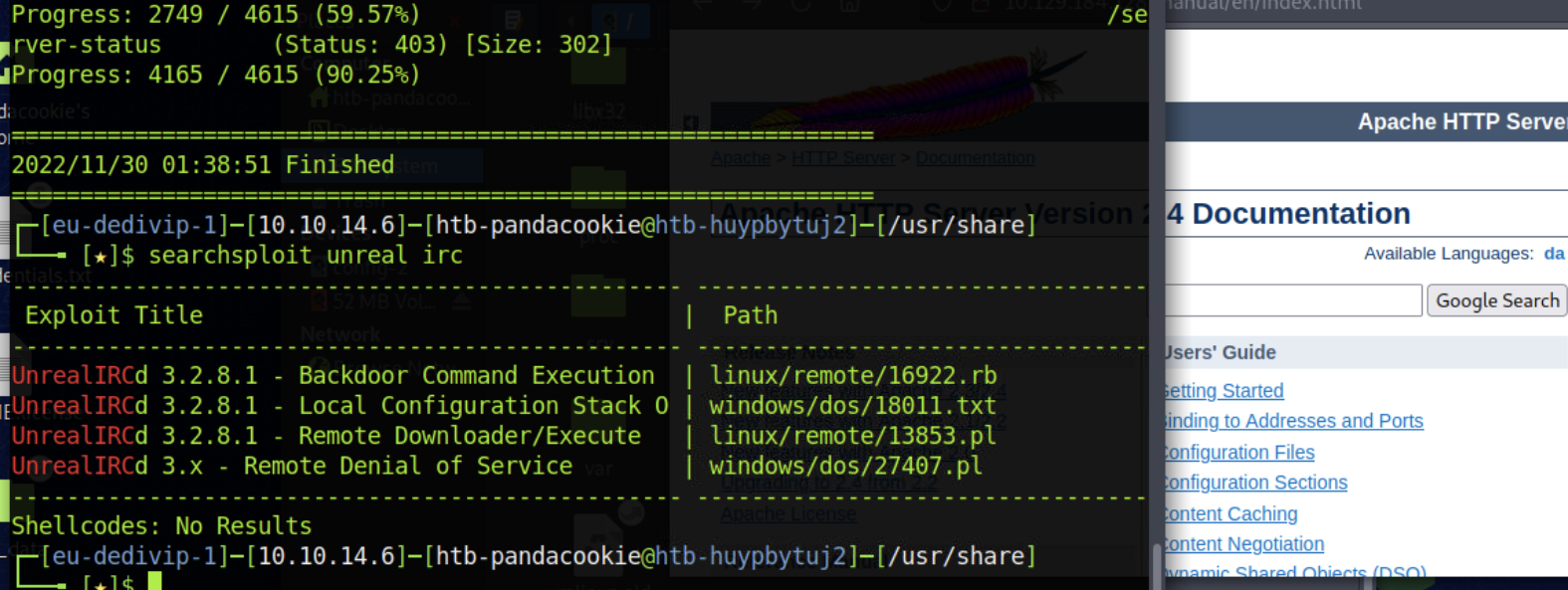Click the 'Progress: 4165 / 4615 (90.25%)' line
Screen dimensions: 1568x590
pyautogui.click(x=216, y=75)
